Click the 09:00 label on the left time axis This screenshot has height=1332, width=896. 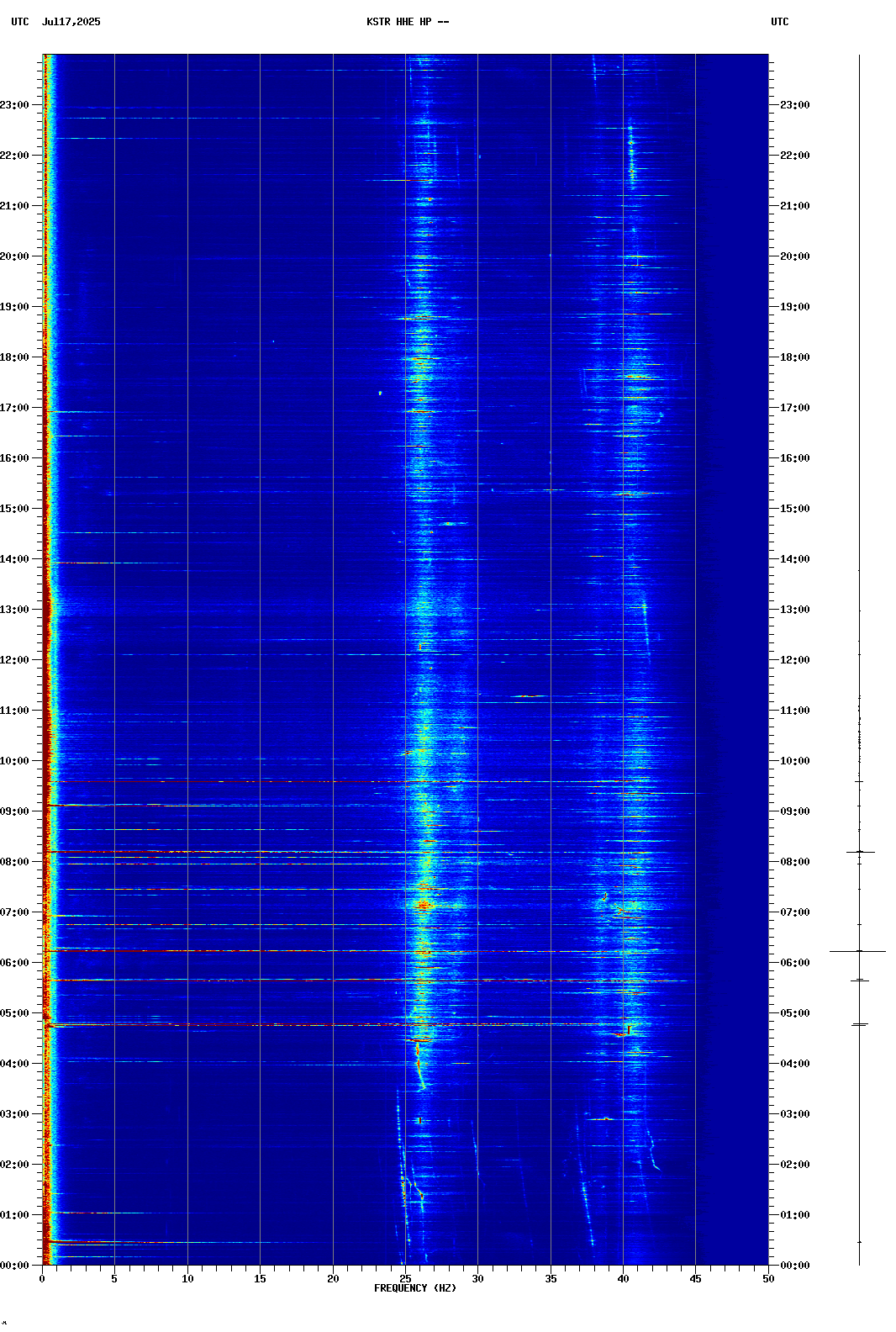14,811
